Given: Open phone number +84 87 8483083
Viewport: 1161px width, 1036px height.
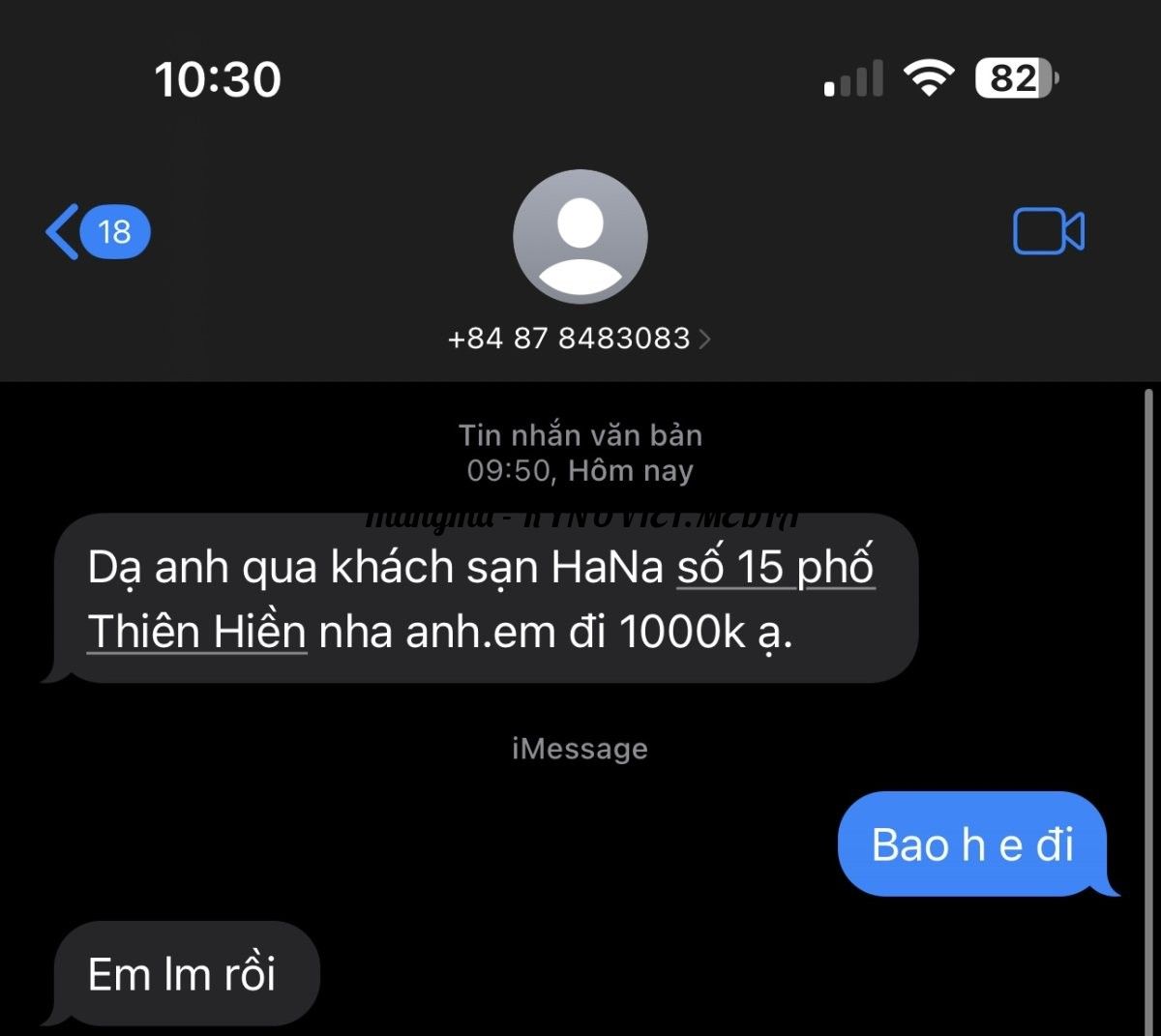Looking at the screenshot, I should pyautogui.click(x=569, y=339).
